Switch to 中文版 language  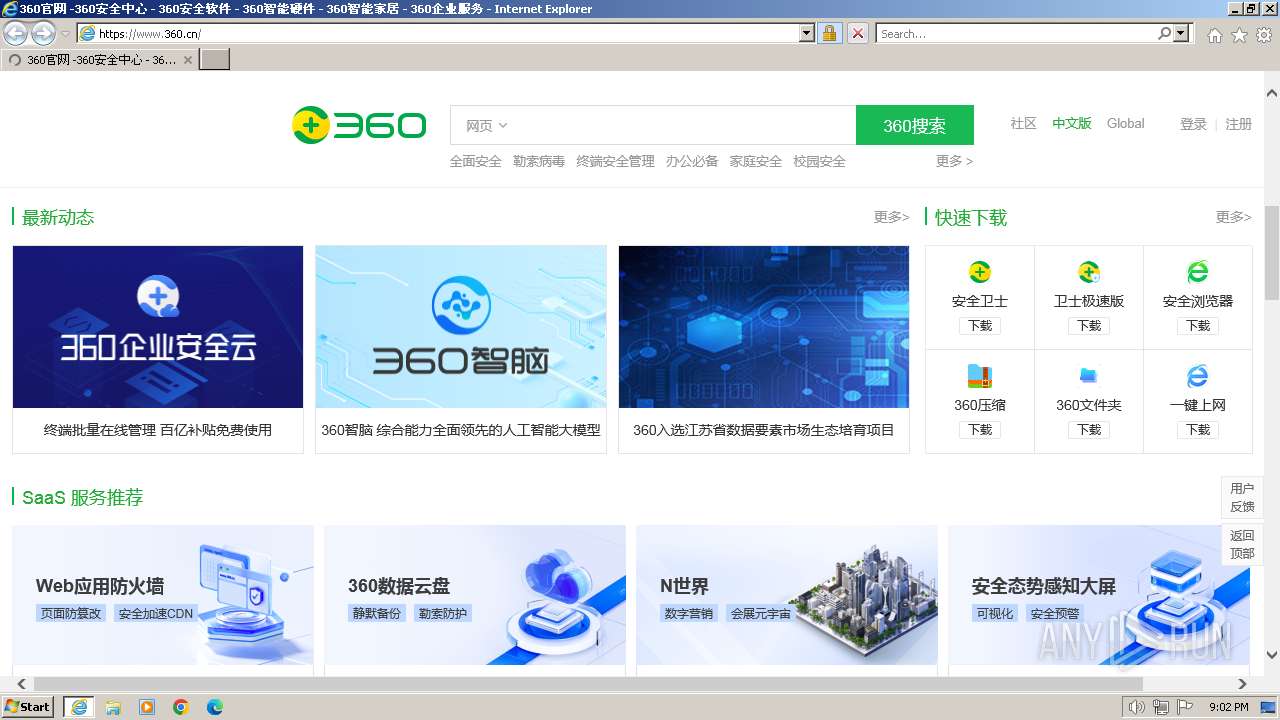click(1072, 123)
